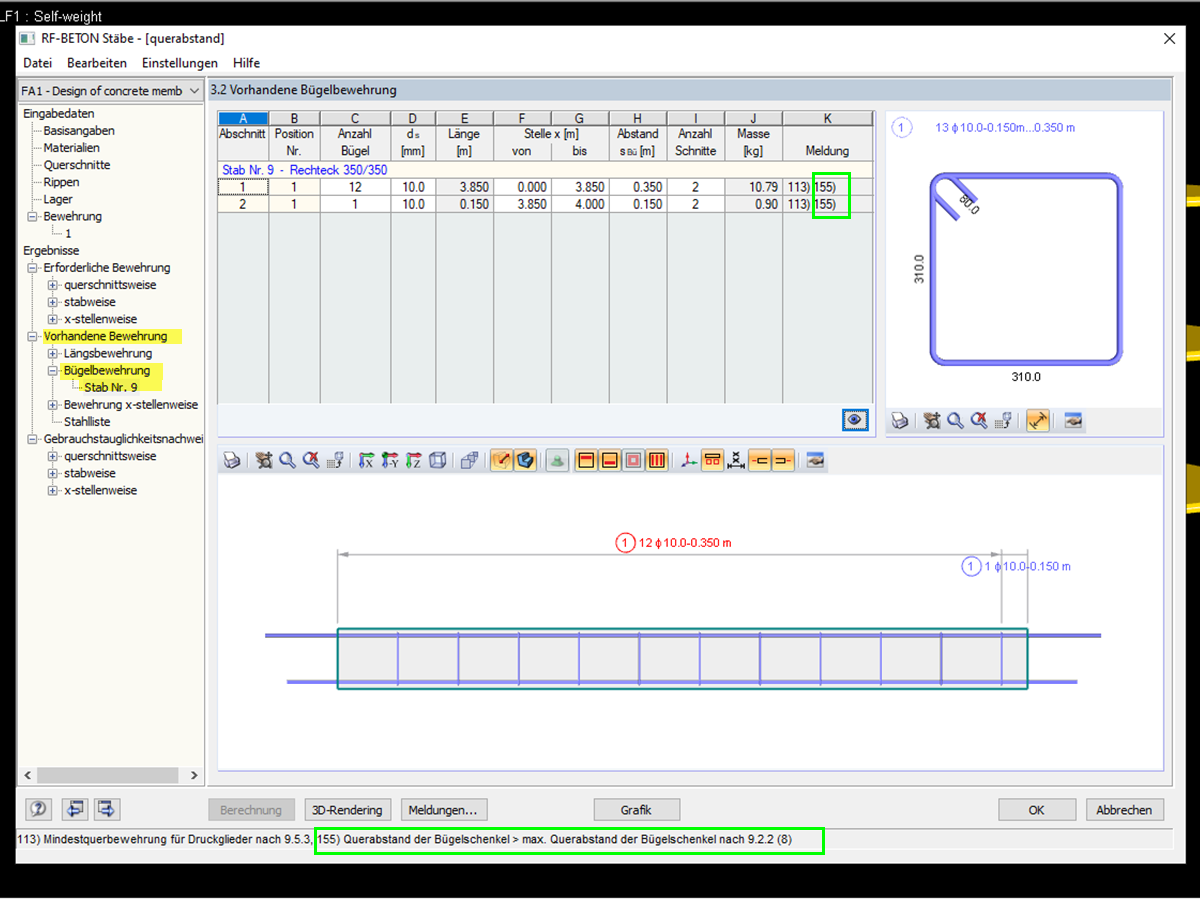Click the zoom magnifier in the longitudinal view toolbar
The image size is (1200, 900).
(x=287, y=460)
